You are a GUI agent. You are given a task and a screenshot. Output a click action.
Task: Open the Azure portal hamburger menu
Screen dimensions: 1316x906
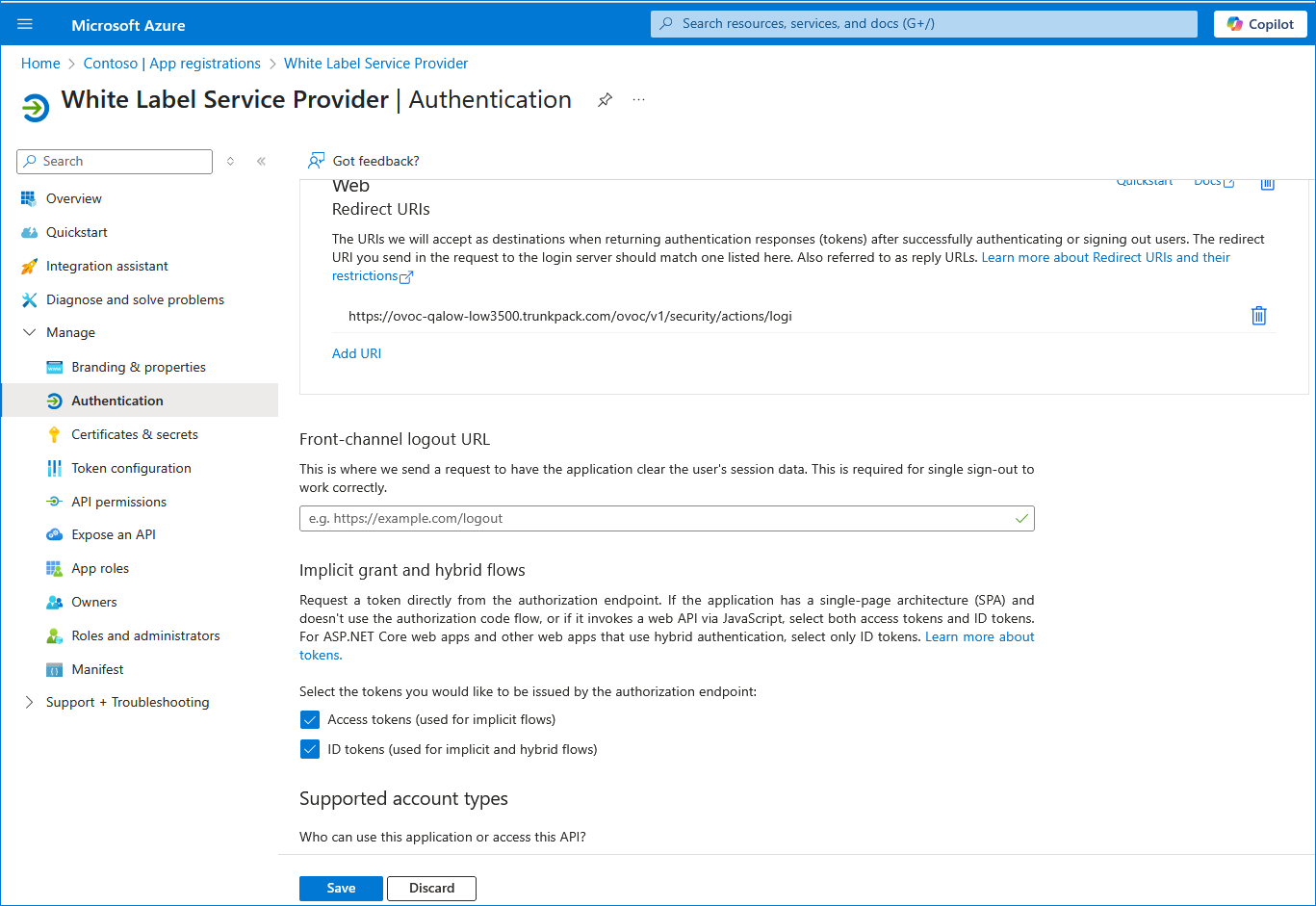(x=25, y=24)
